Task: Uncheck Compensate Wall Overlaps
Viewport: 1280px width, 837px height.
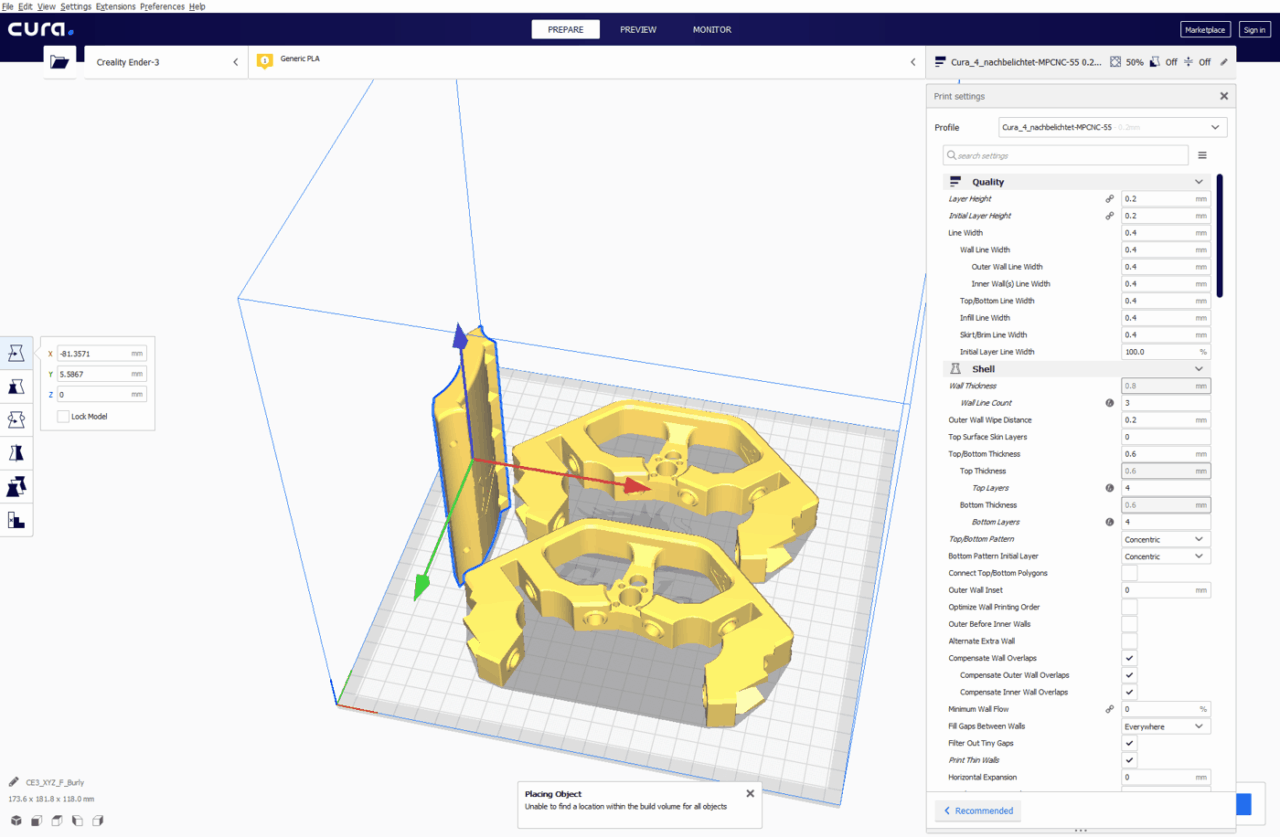Action: (x=1129, y=658)
